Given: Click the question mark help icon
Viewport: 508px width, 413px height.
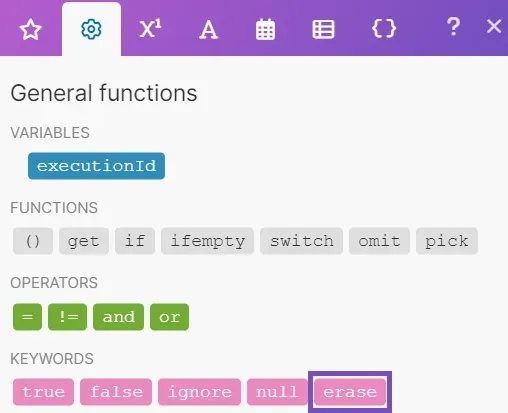Looking at the screenshot, I should pyautogui.click(x=453, y=27).
